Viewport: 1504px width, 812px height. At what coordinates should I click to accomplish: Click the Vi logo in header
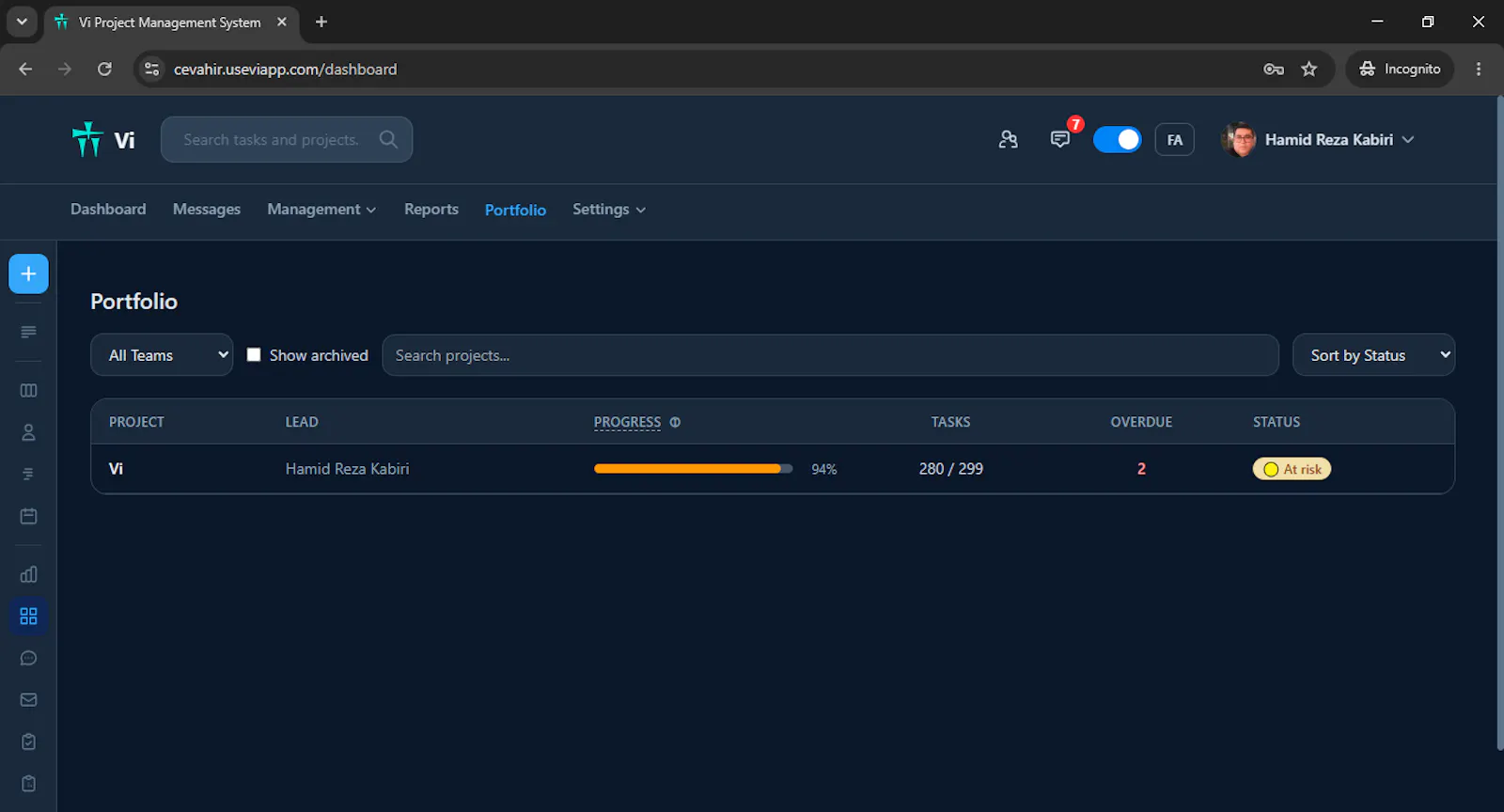(x=103, y=139)
